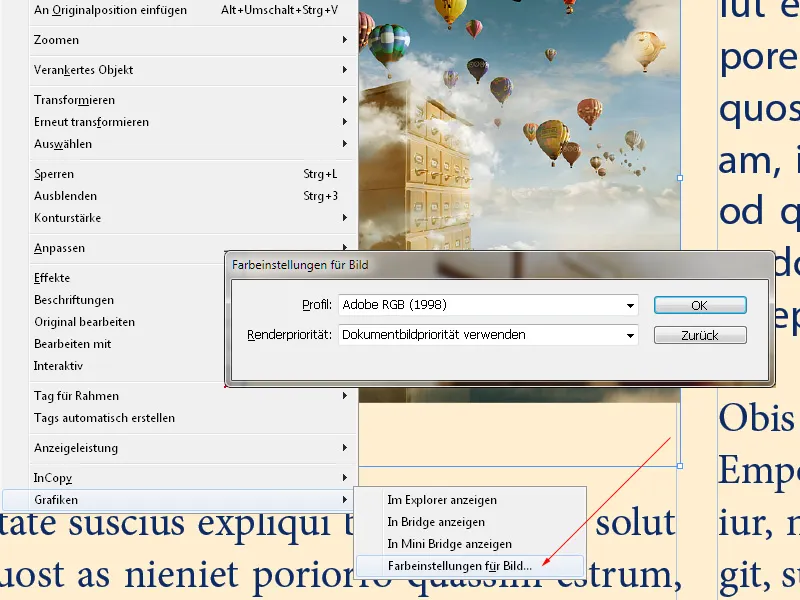800x600 pixels.
Task: Click the balloon image in the document
Action: 519,125
